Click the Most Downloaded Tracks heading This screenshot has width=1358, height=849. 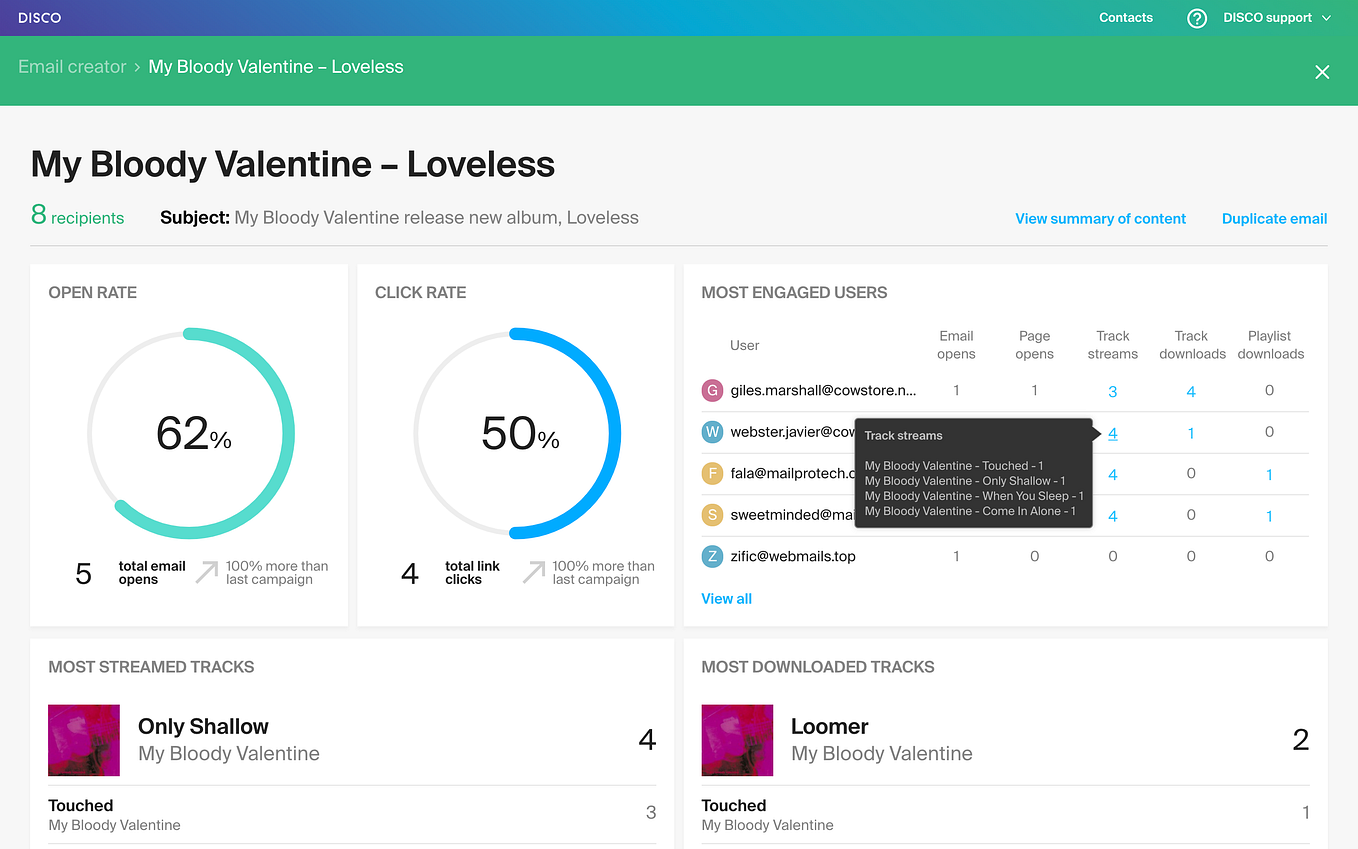(818, 666)
